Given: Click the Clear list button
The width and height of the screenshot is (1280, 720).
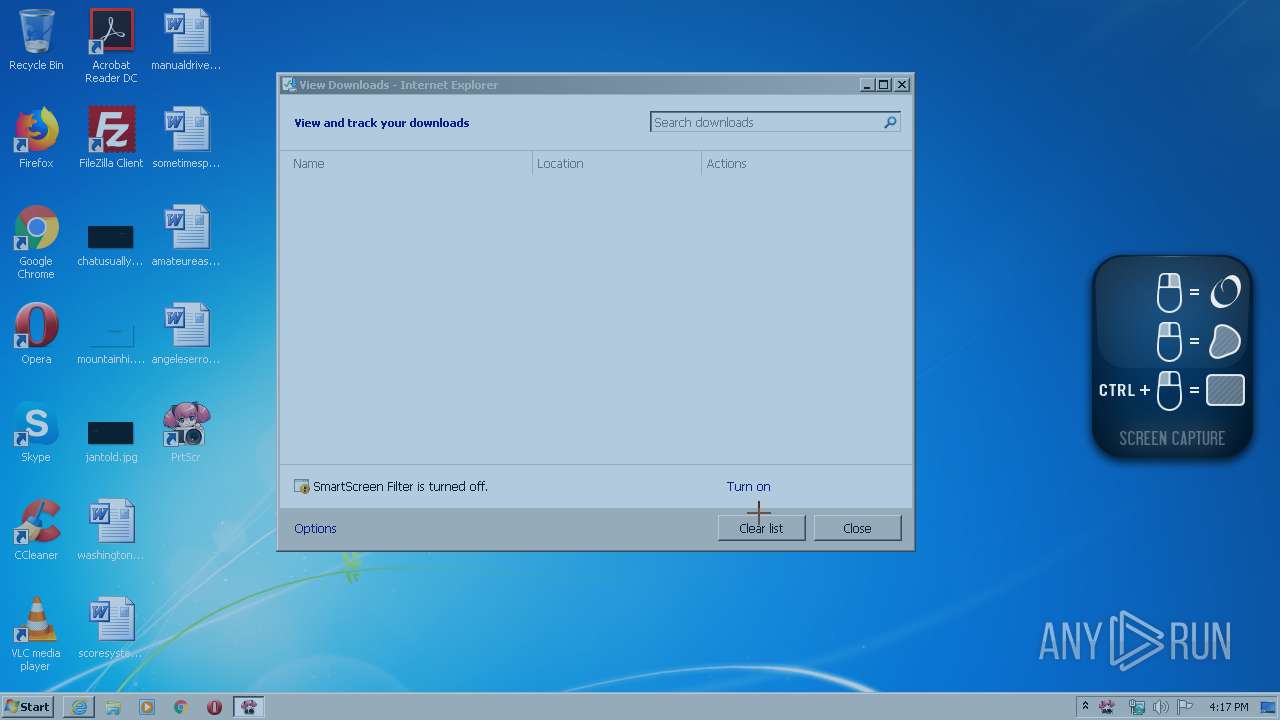Looking at the screenshot, I should pyautogui.click(x=761, y=528).
